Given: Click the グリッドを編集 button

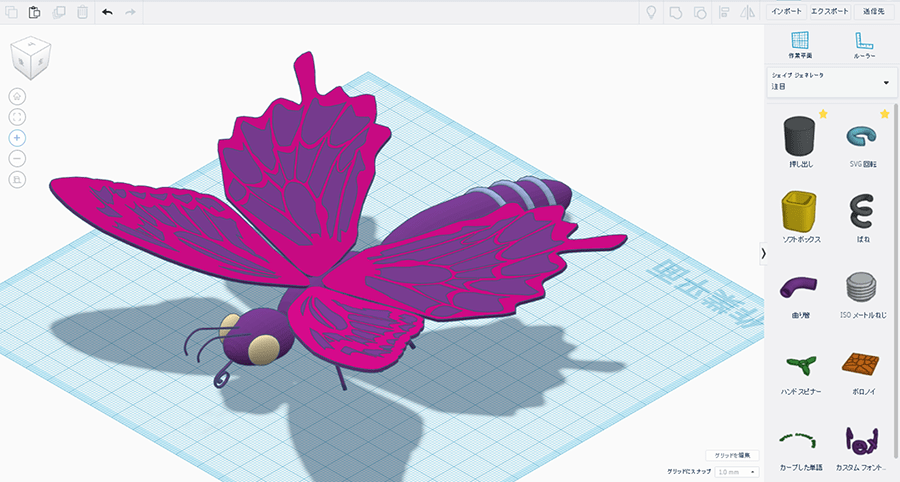Looking at the screenshot, I should (732, 455).
